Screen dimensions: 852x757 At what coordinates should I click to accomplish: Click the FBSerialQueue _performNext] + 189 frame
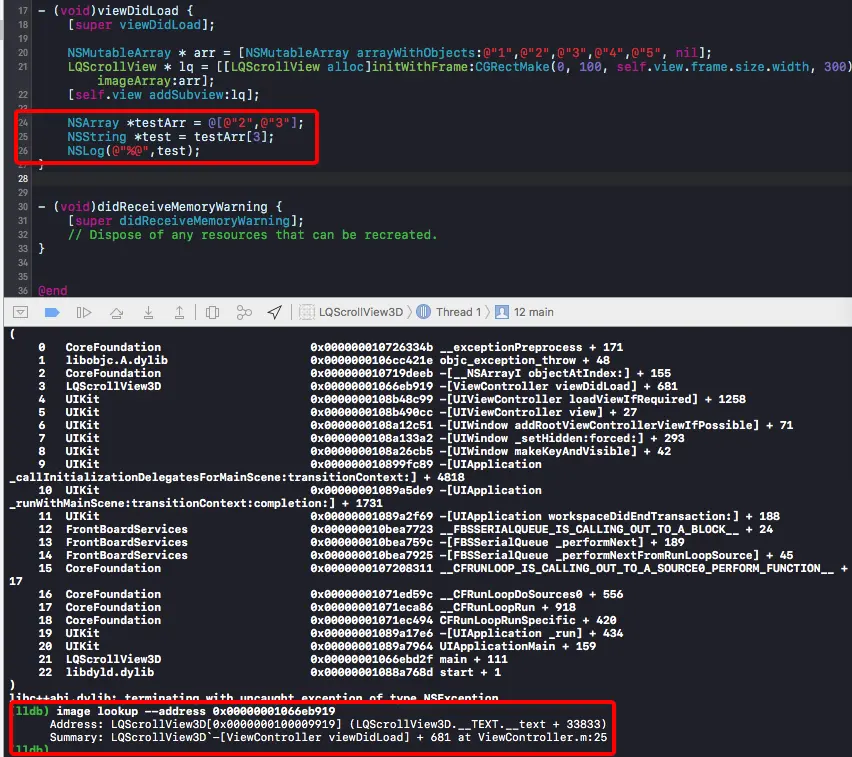(x=361, y=542)
